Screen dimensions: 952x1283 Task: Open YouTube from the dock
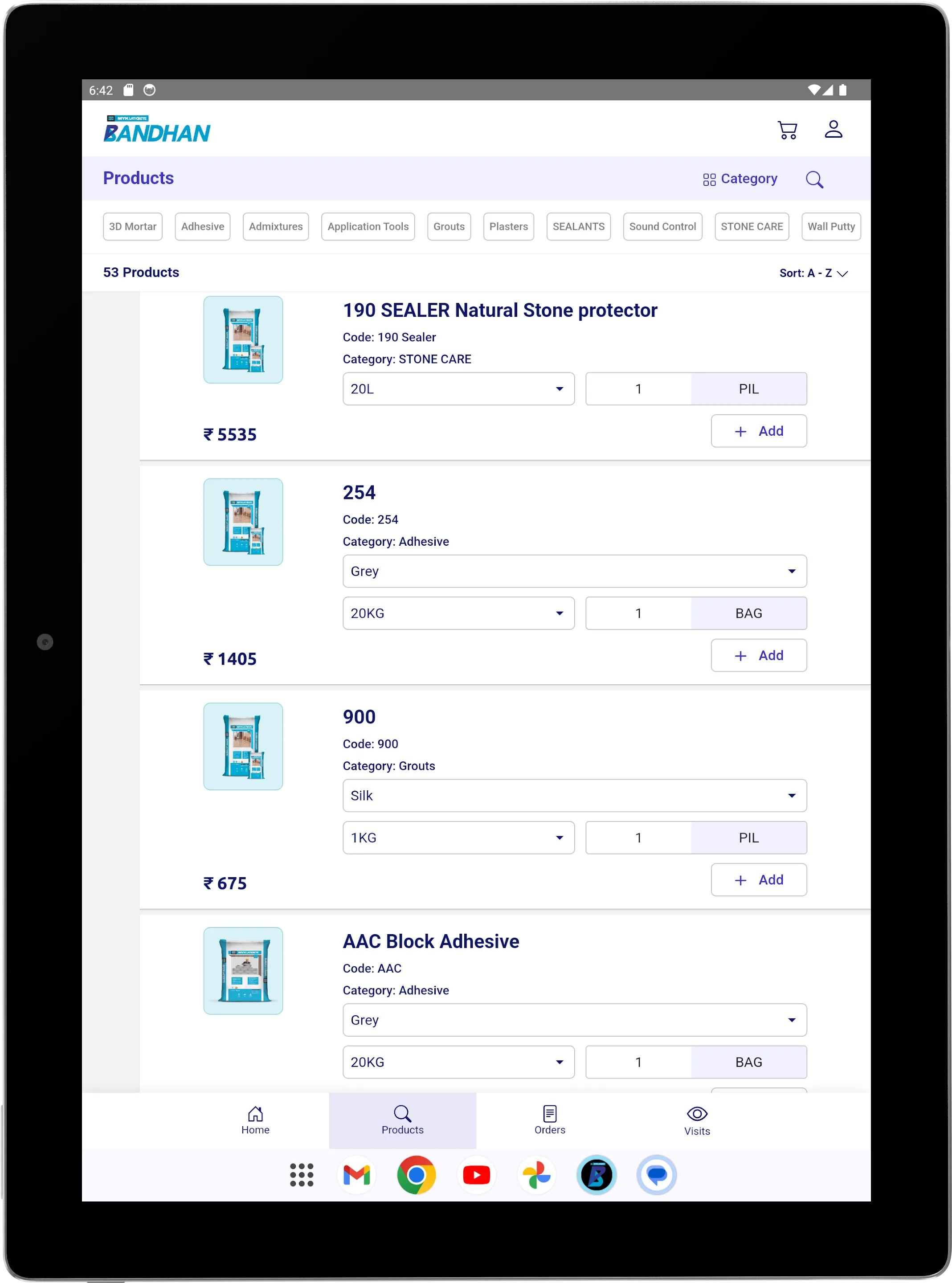476,1174
